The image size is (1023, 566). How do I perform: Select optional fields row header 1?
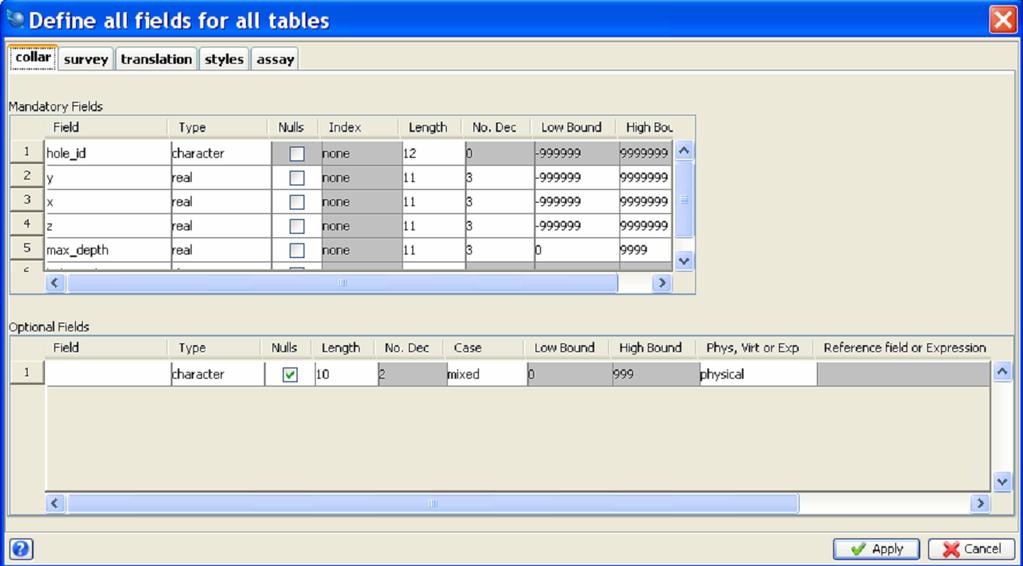point(27,372)
